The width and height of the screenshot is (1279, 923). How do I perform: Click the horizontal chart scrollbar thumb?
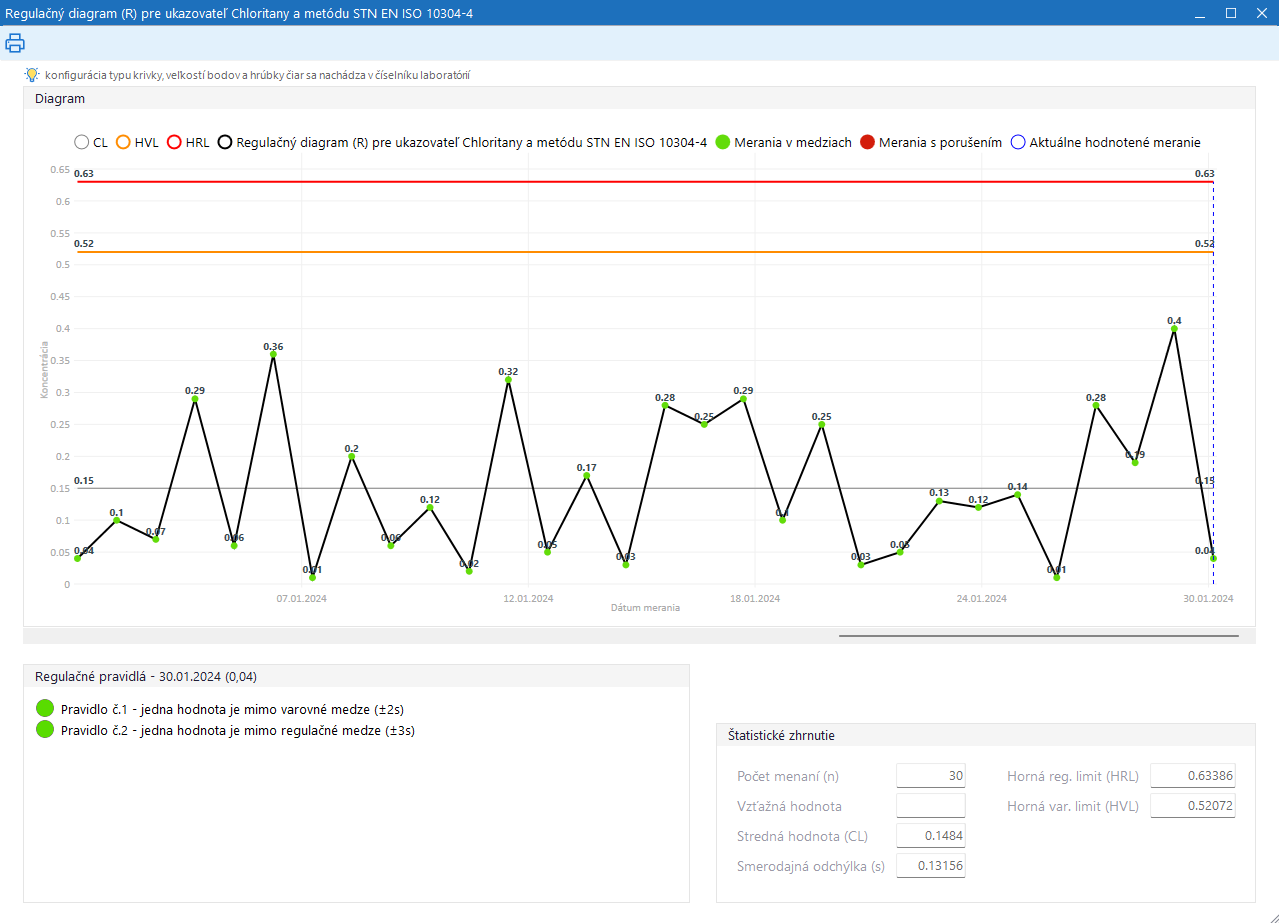coord(1038,635)
